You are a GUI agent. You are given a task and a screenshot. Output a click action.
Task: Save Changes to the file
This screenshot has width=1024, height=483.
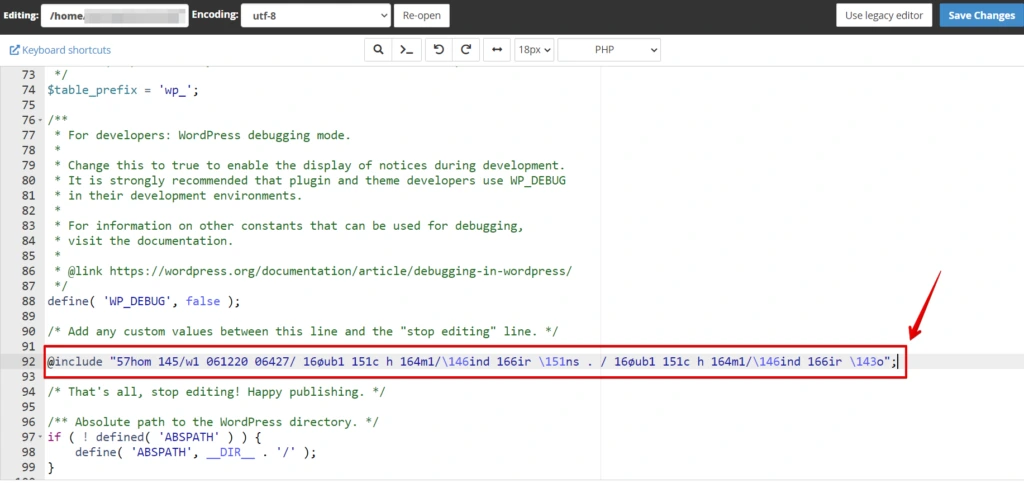[x=981, y=15]
